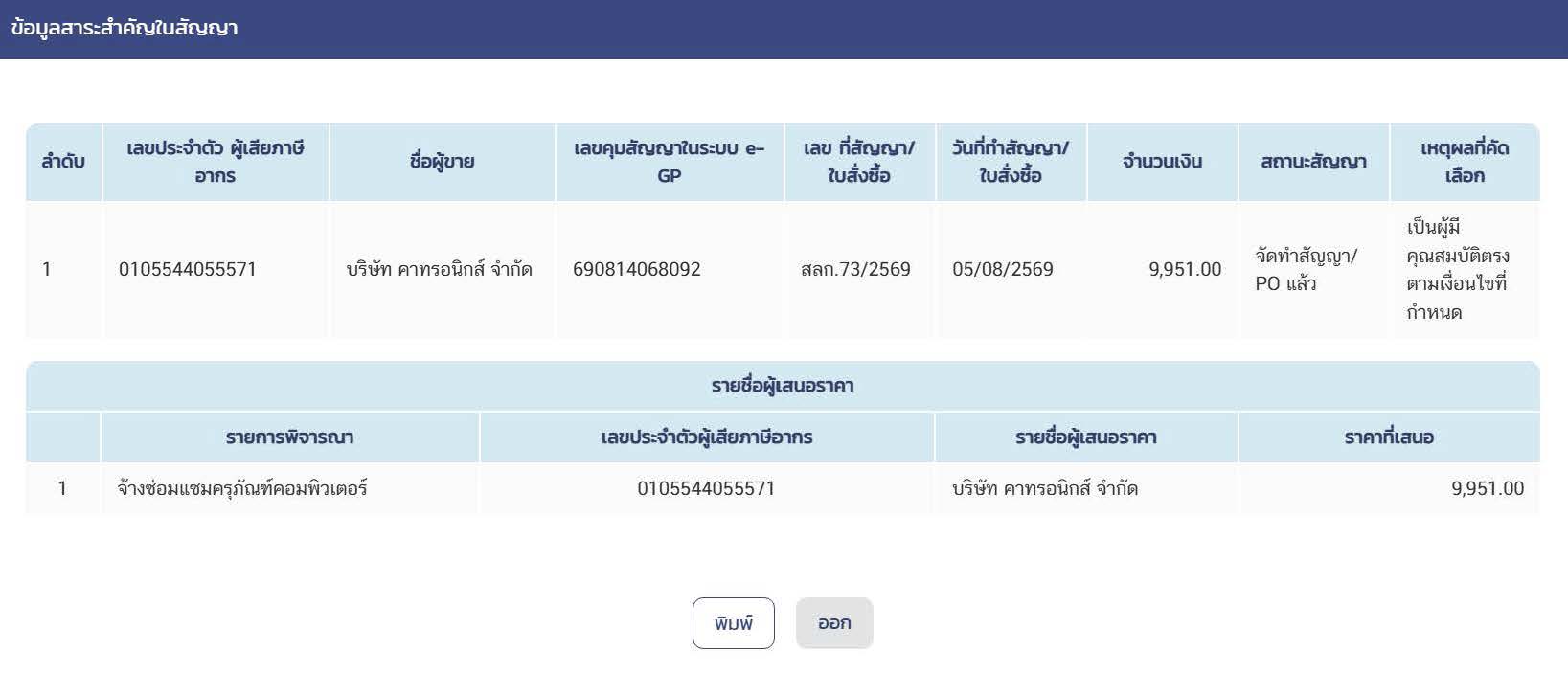Screen dimensions: 1568x695
Task: Select the เลขที่สัญญา/ใบสั่งซื้อ column header
Action: coord(859,162)
